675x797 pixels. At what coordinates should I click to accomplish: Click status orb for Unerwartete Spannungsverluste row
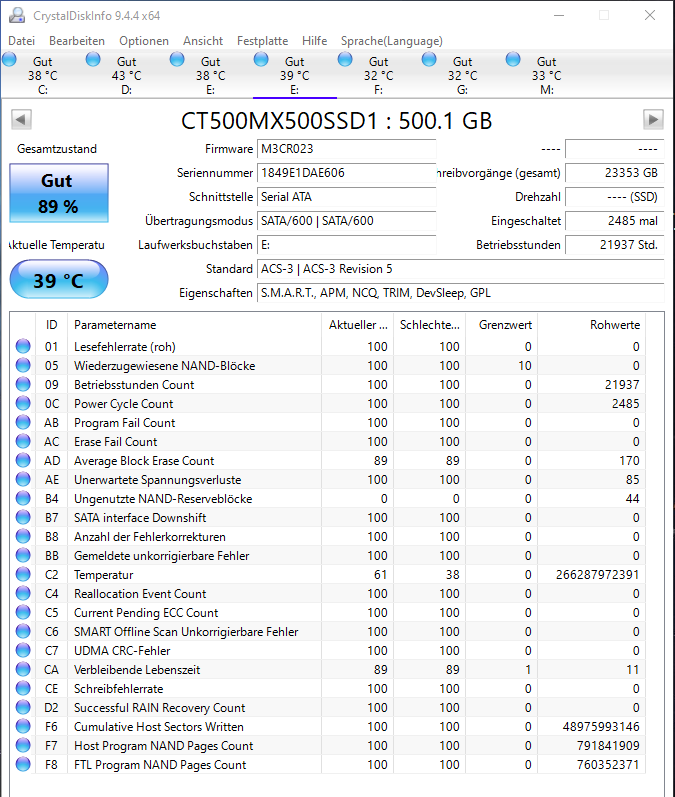point(23,479)
